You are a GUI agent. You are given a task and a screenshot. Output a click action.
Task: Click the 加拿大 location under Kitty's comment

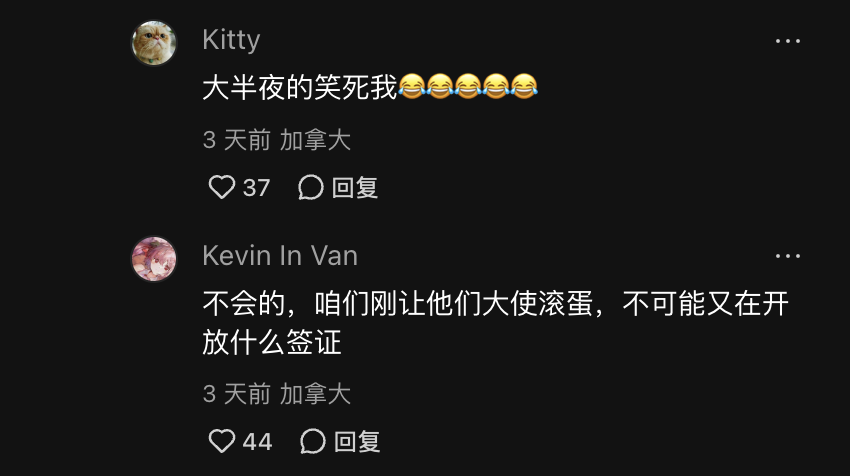[315, 140]
